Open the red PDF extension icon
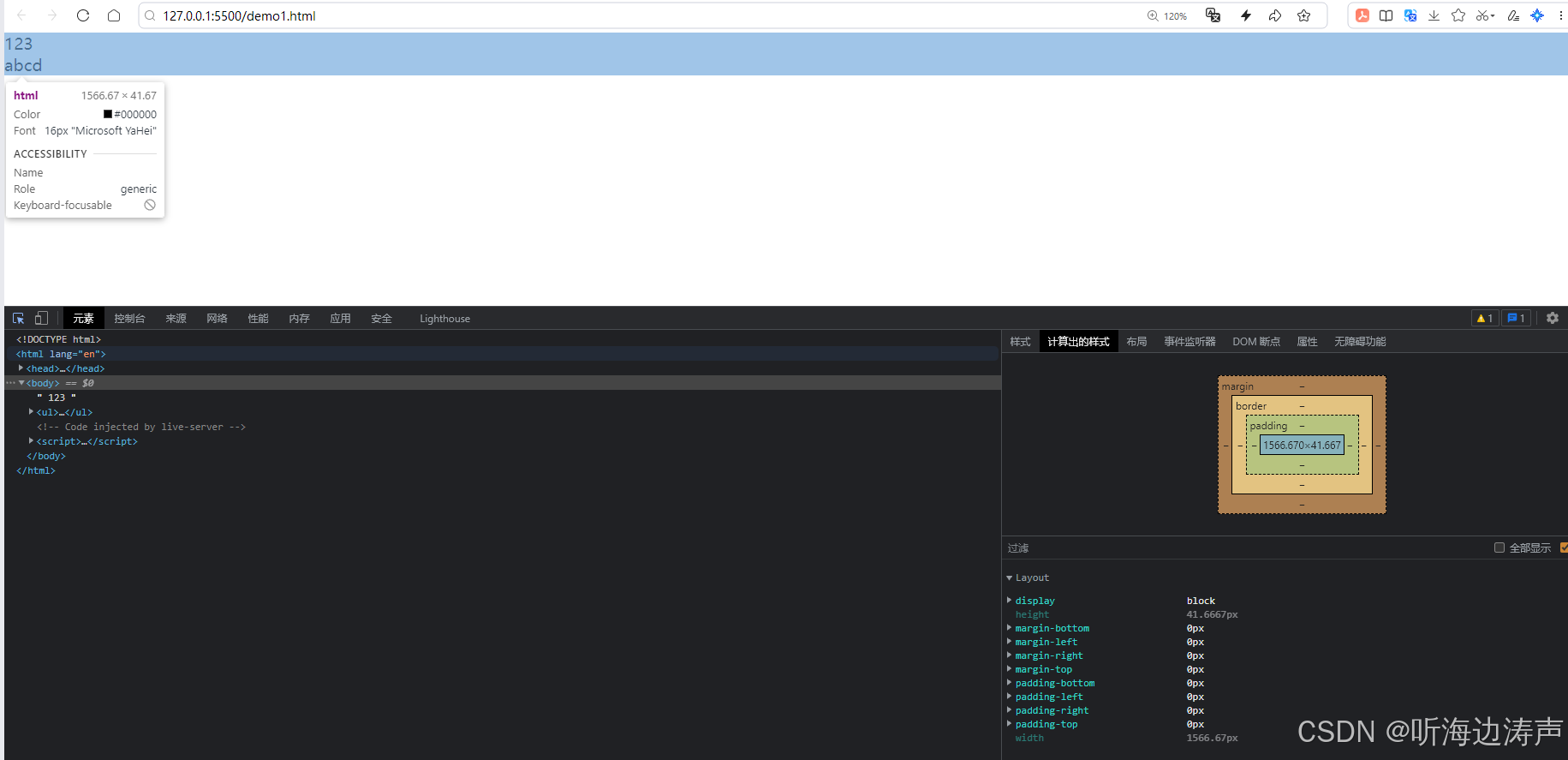This screenshot has width=1568, height=760. [x=1362, y=15]
